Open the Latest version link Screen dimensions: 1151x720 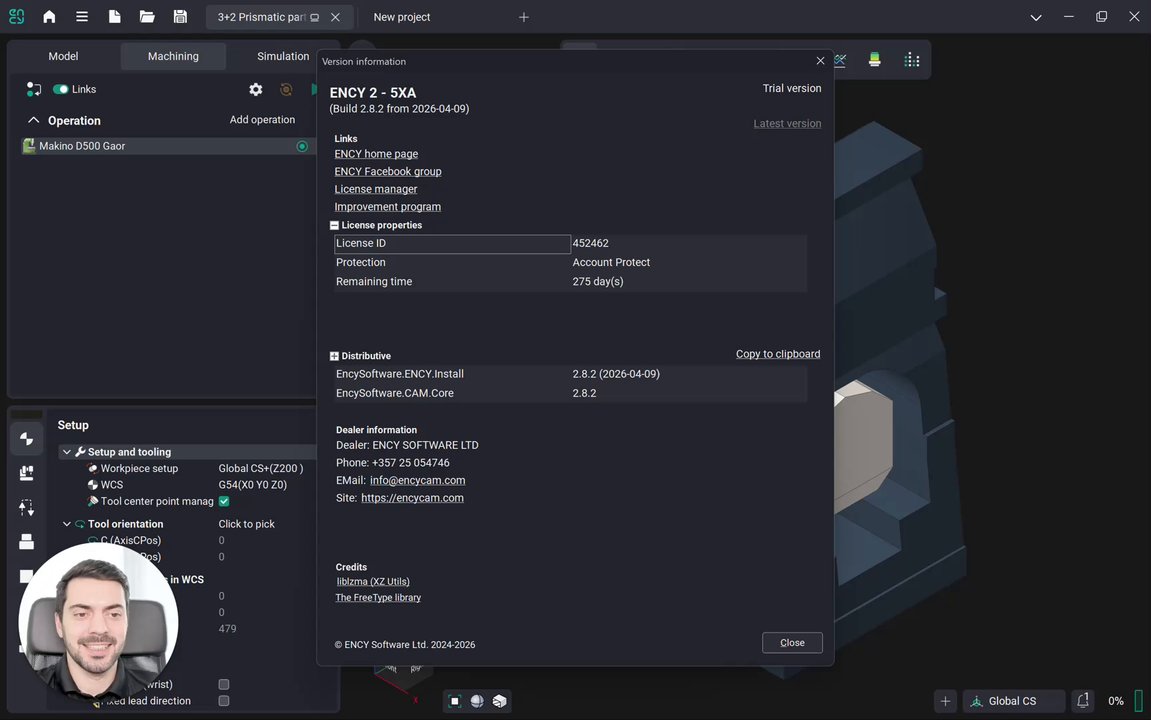[787, 123]
